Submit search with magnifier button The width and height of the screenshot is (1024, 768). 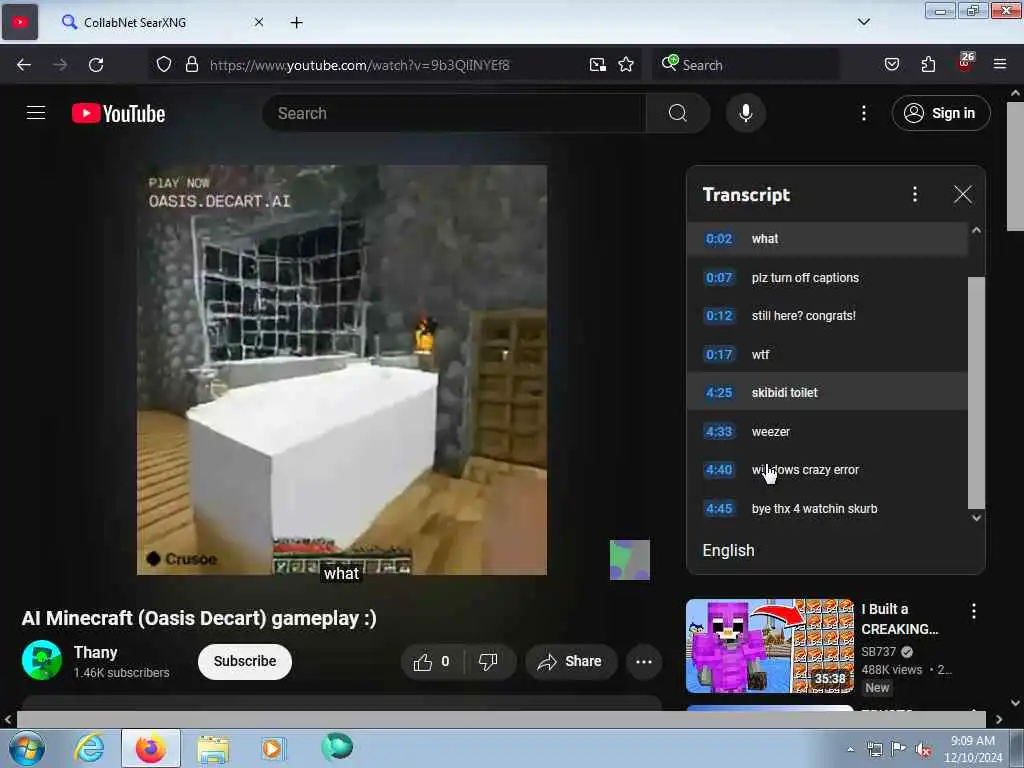[x=677, y=113]
